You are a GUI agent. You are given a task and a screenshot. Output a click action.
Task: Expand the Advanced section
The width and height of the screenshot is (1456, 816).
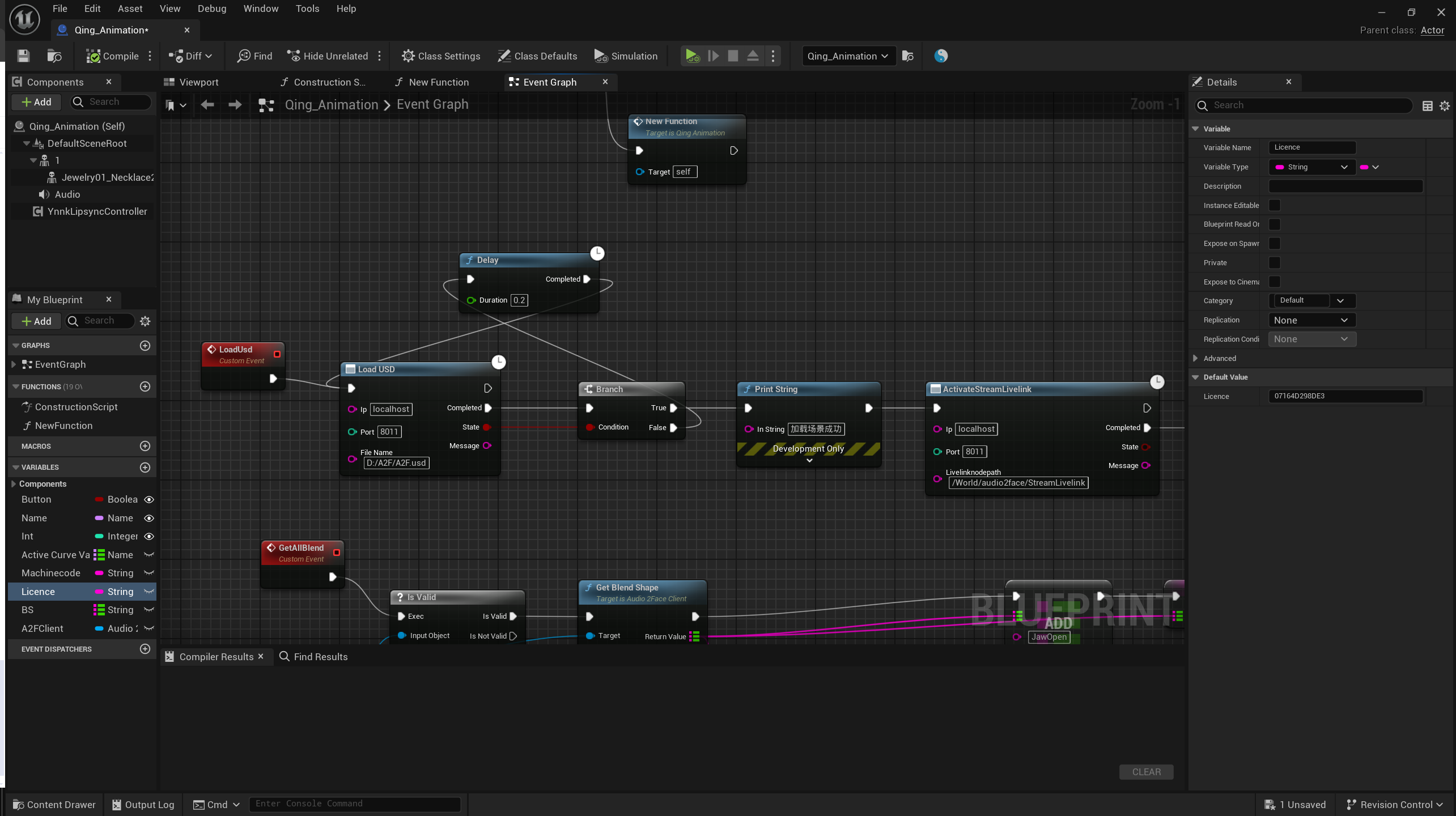[1195, 358]
